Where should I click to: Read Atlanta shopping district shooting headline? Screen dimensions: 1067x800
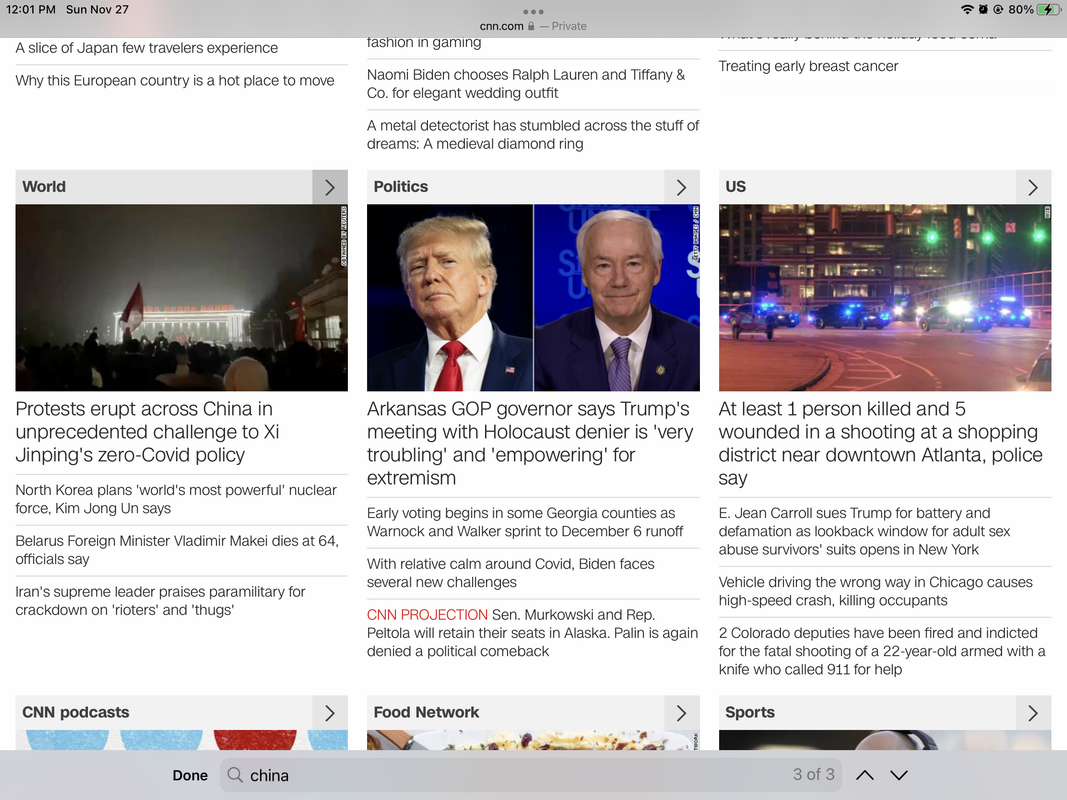(881, 444)
